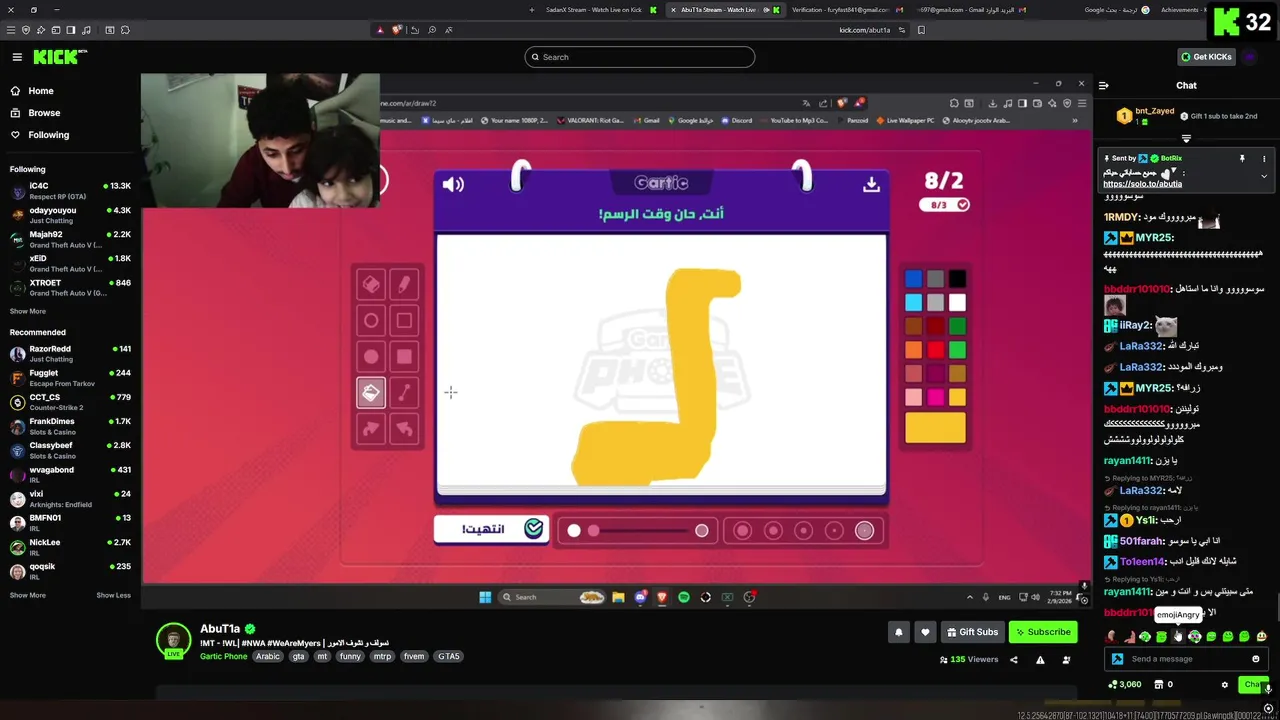Open recommended channel NickLee
Image resolution: width=1280 pixels, height=720 pixels.
click(x=70, y=546)
